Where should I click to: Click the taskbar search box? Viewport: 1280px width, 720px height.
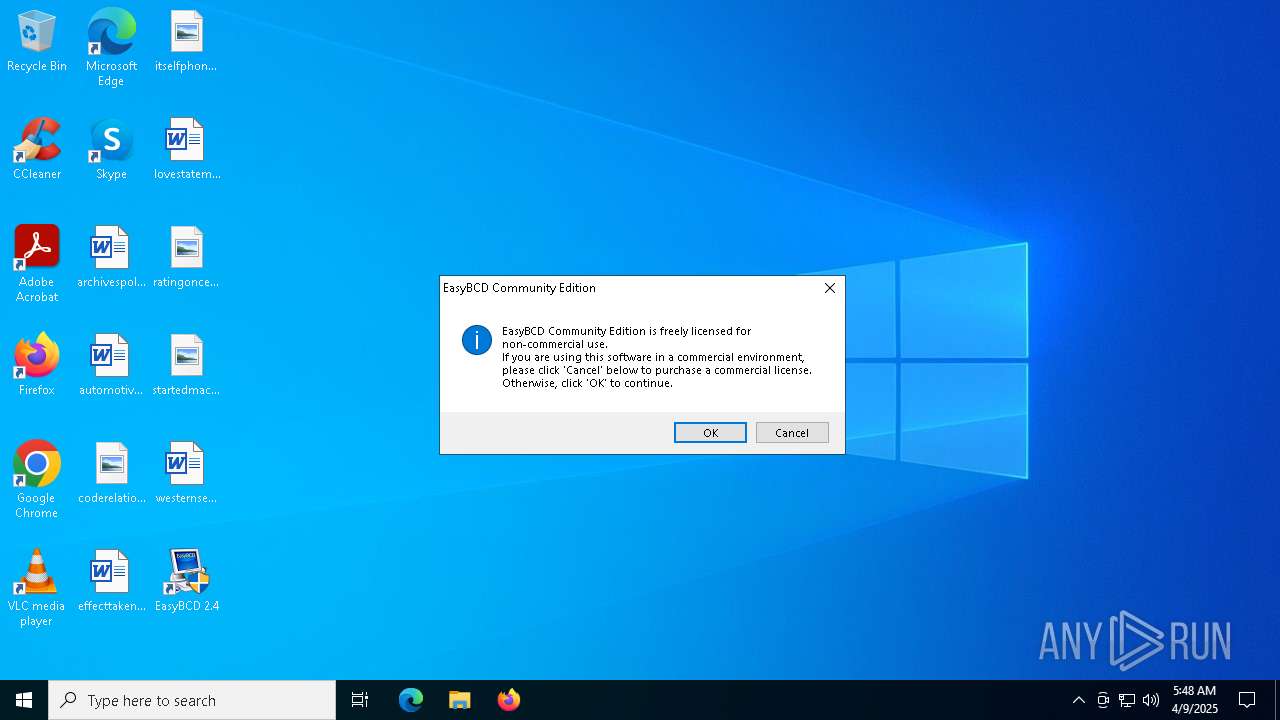[192, 700]
